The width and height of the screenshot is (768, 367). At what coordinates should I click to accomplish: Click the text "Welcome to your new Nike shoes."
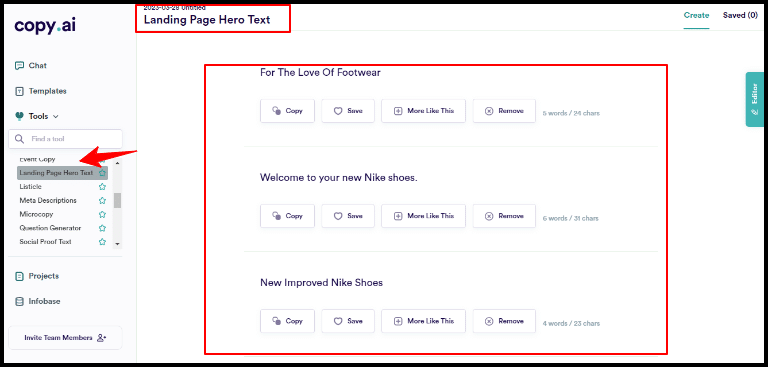tap(339, 178)
